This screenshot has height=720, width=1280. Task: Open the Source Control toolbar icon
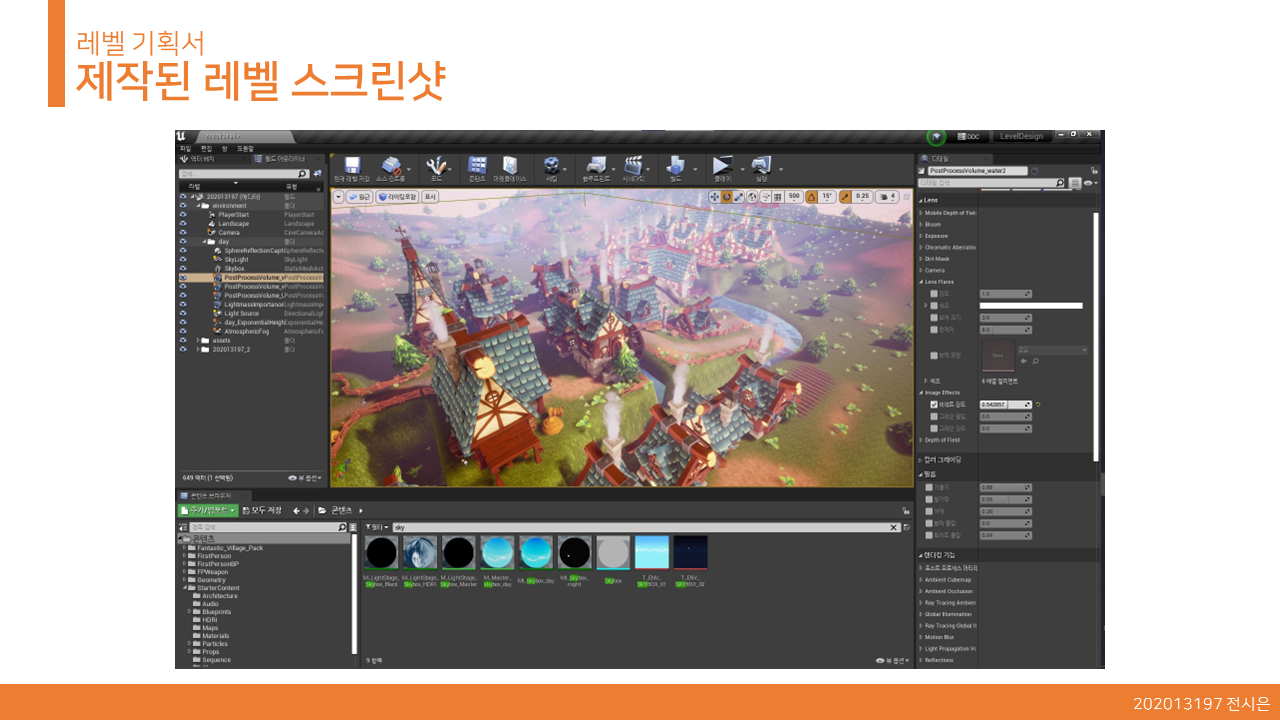click(392, 165)
